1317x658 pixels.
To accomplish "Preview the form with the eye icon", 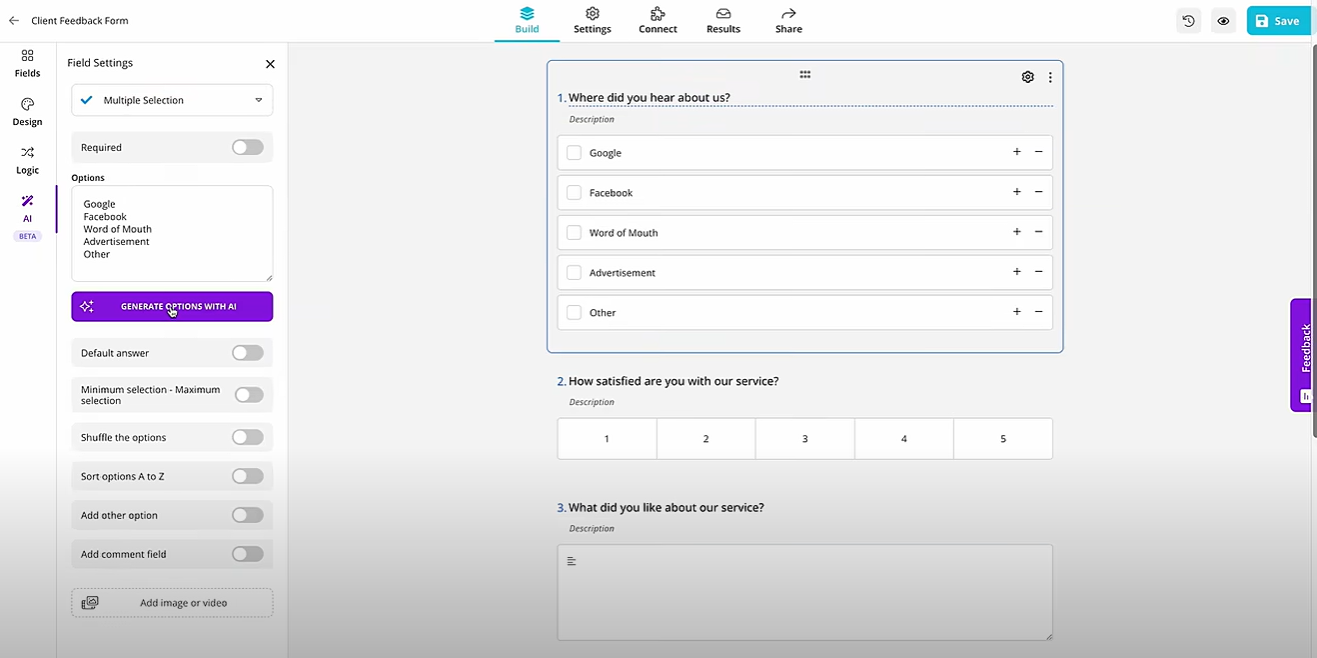I will pos(1223,20).
